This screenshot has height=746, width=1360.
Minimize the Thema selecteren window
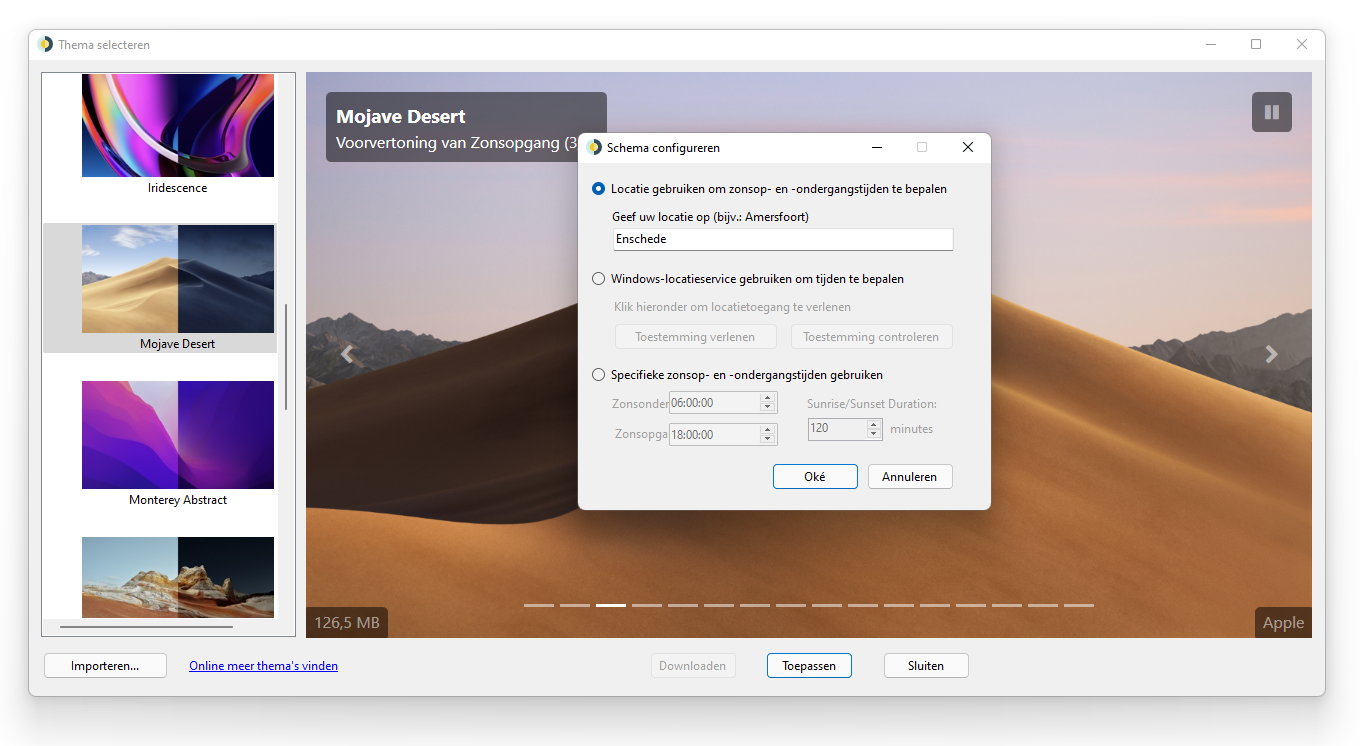(1211, 44)
